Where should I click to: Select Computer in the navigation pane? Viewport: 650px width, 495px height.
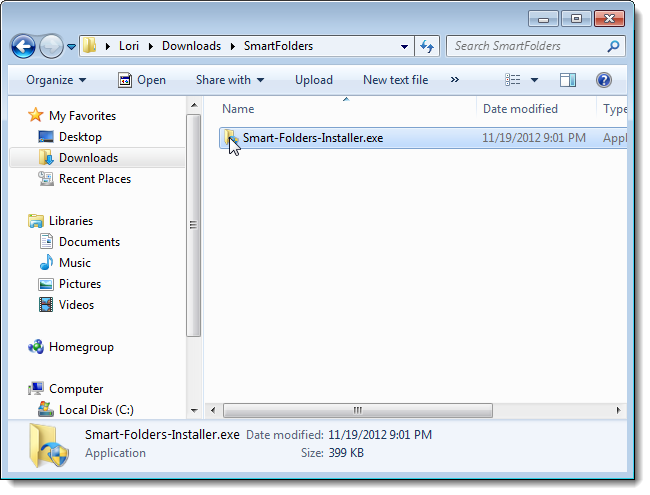(x=76, y=389)
